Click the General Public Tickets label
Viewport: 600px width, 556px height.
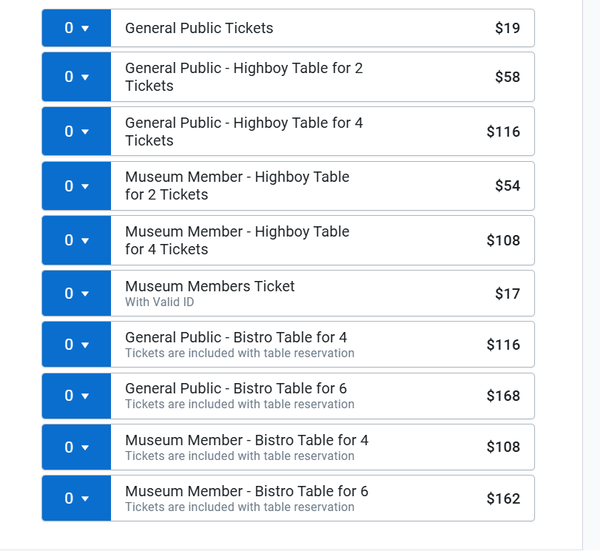199,28
